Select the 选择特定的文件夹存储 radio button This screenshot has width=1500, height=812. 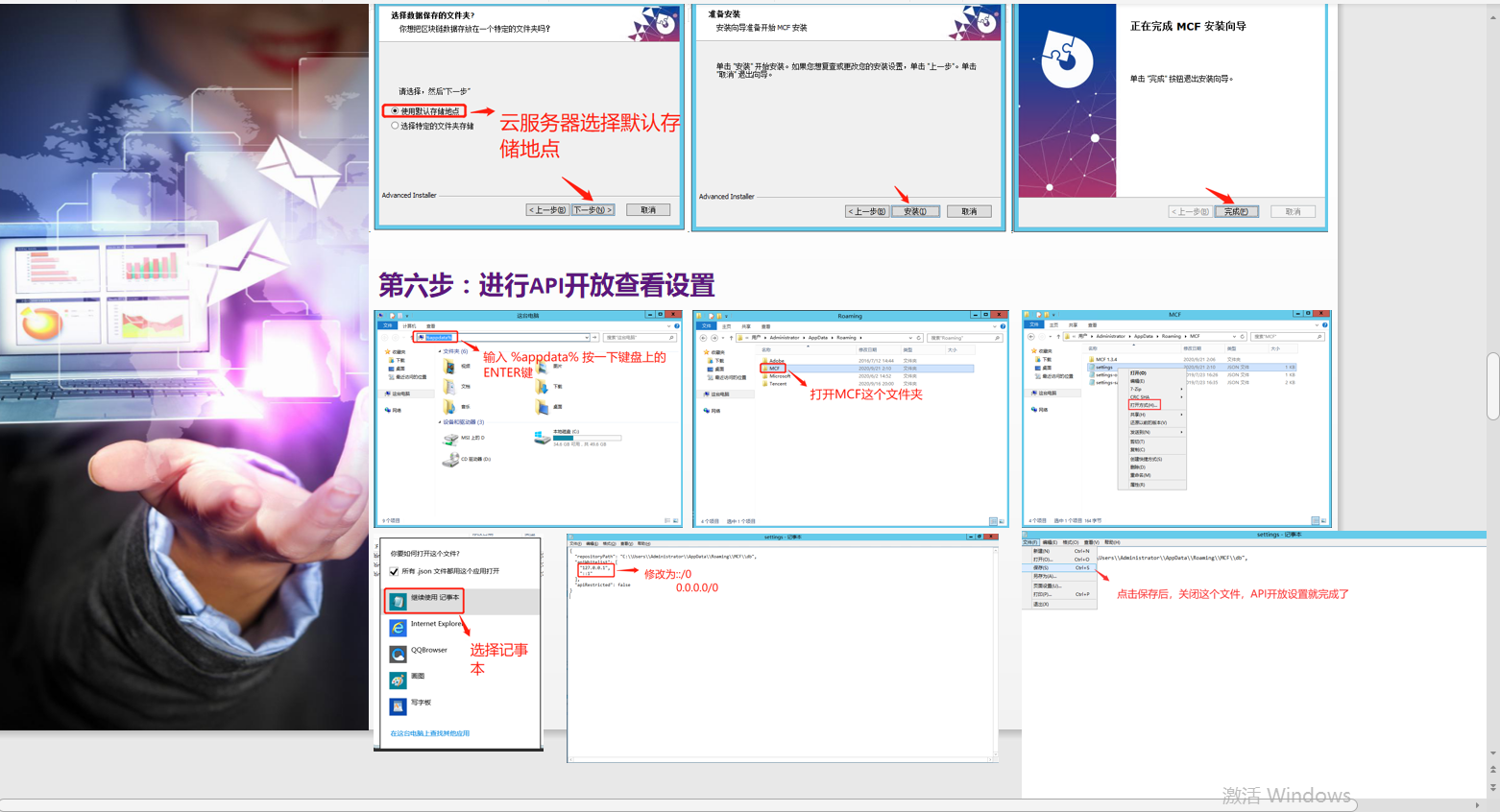point(394,125)
